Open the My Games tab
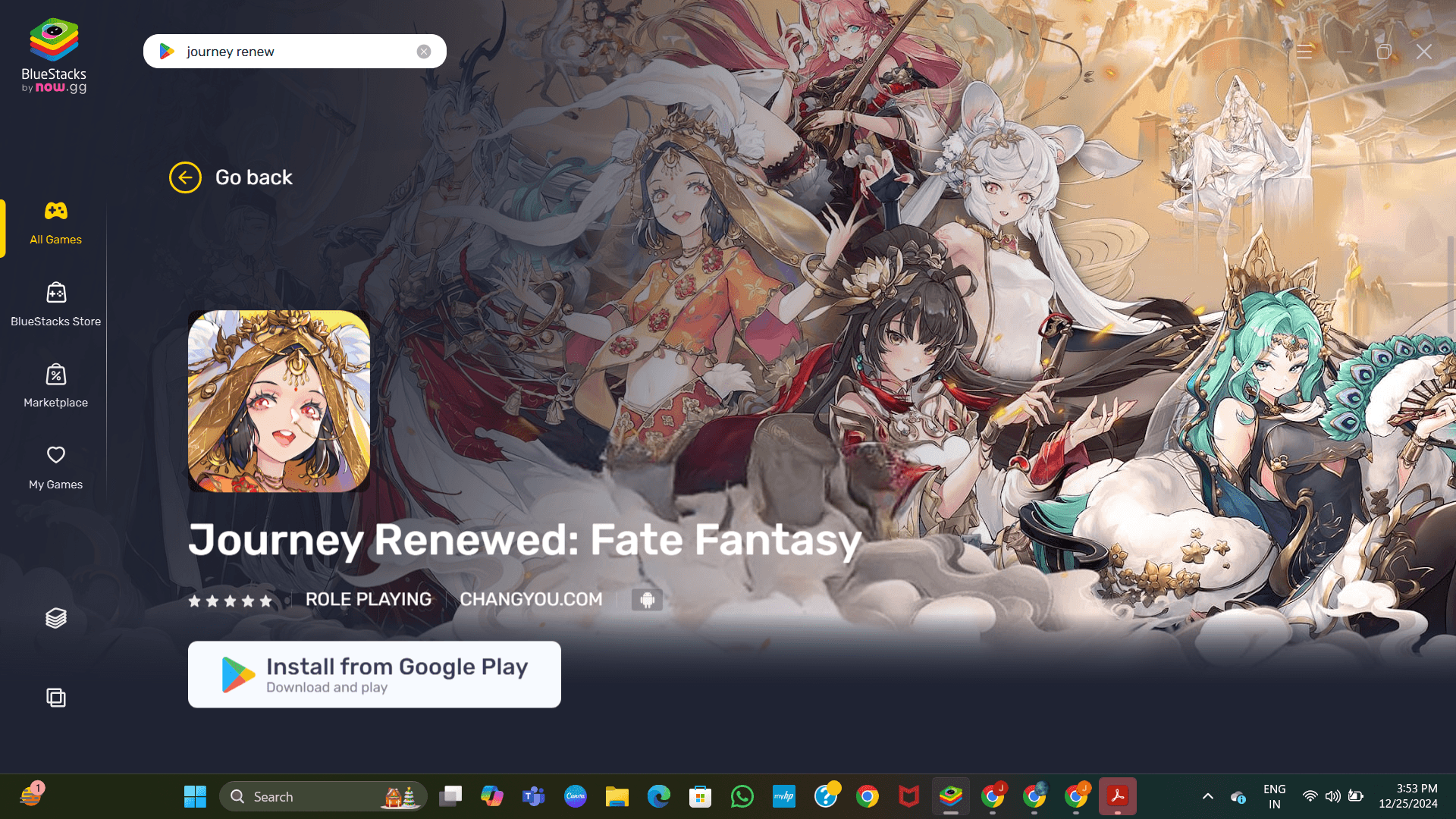The height and width of the screenshot is (819, 1456). click(55, 468)
